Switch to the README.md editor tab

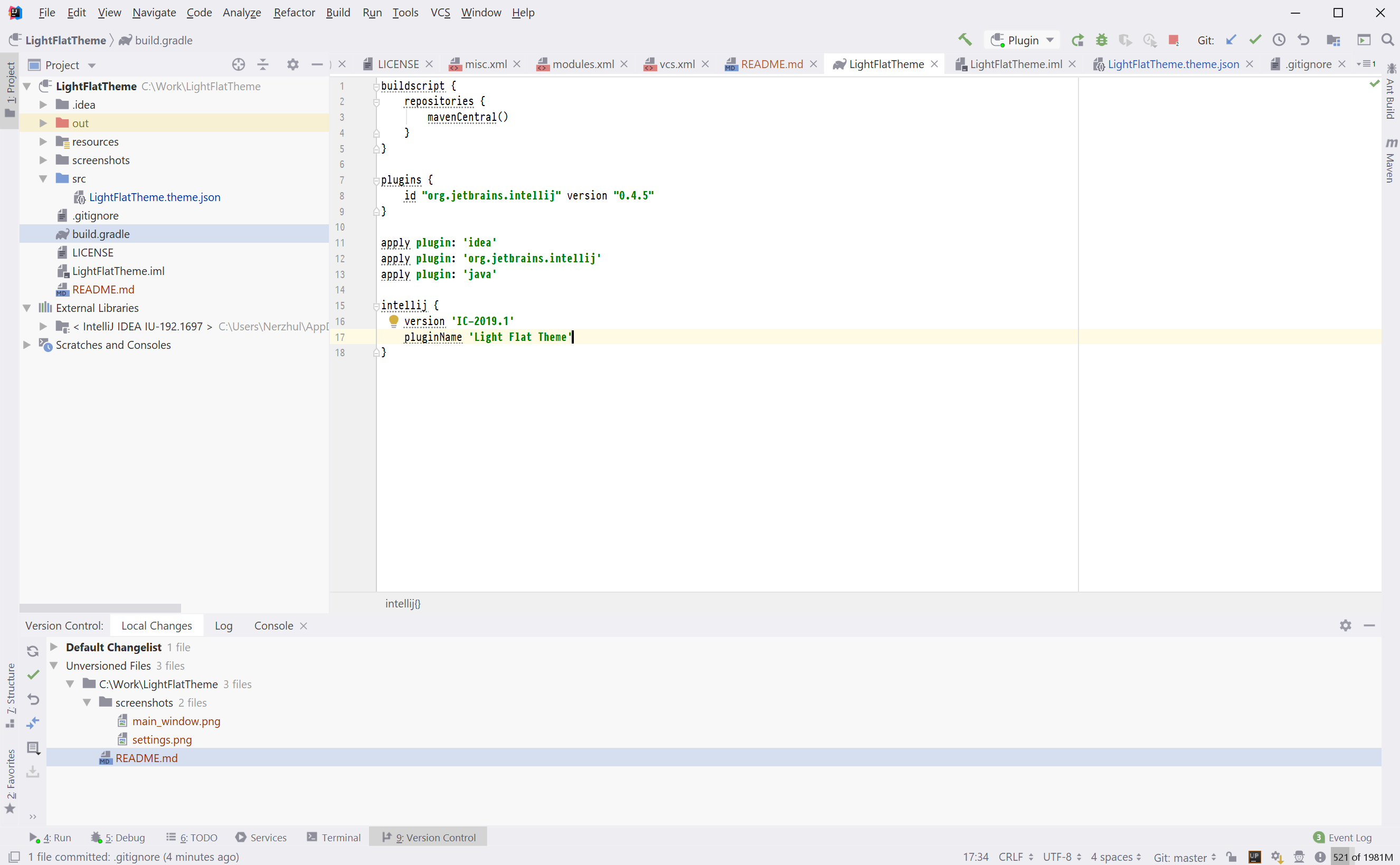point(771,64)
